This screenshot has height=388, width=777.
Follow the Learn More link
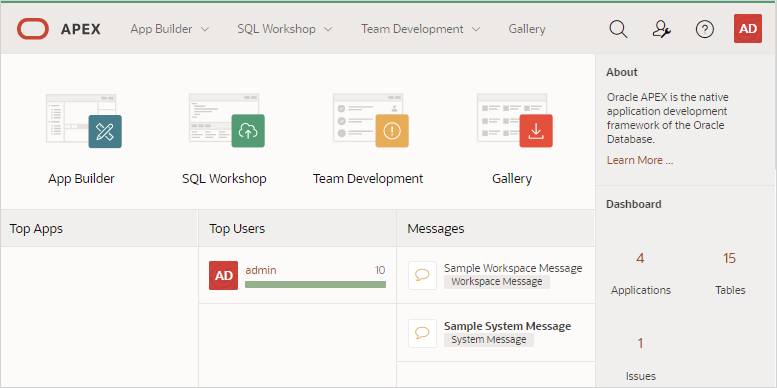tap(640, 160)
